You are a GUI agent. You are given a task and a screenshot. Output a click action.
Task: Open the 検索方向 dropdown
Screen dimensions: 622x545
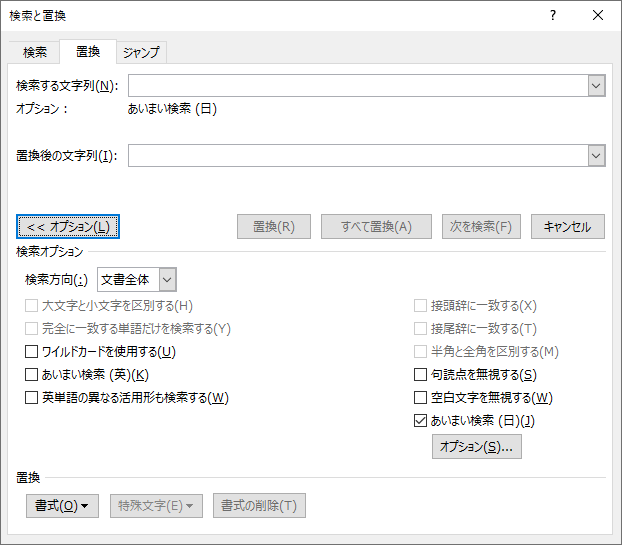[167, 280]
